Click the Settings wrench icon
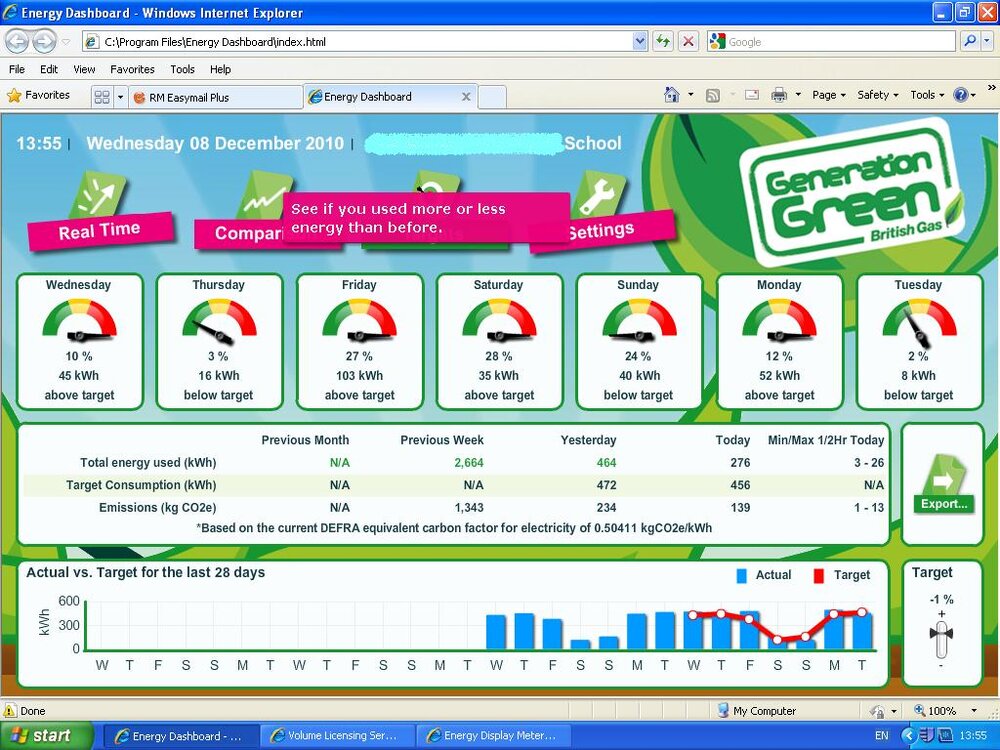1000x750 pixels. (596, 195)
